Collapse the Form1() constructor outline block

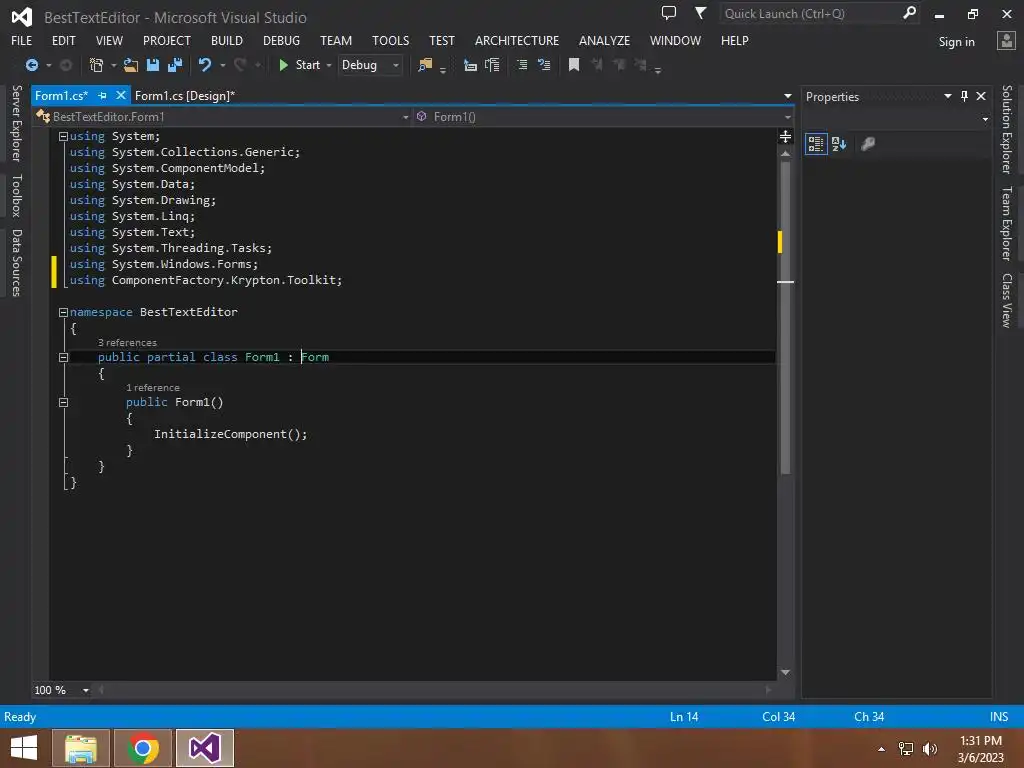tap(63, 402)
